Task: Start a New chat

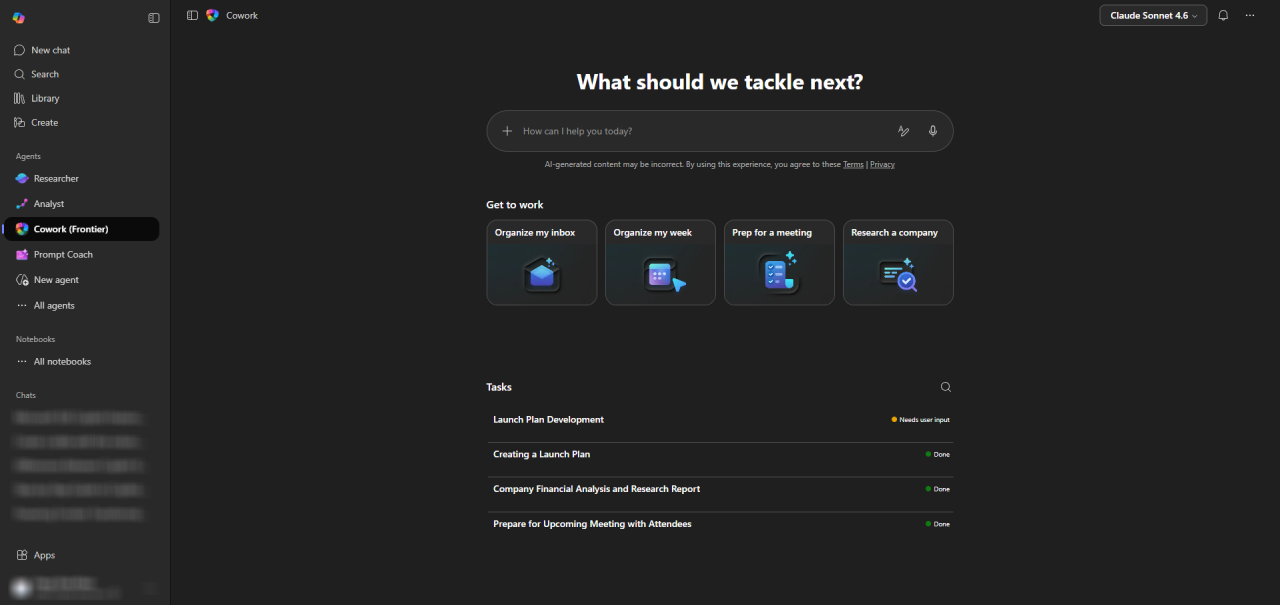Action: (50, 50)
